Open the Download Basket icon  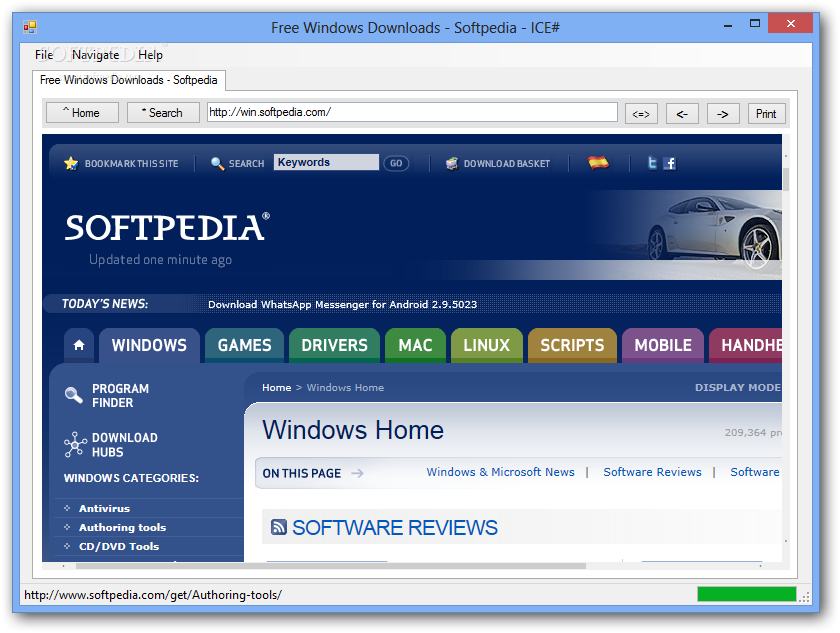(x=452, y=163)
